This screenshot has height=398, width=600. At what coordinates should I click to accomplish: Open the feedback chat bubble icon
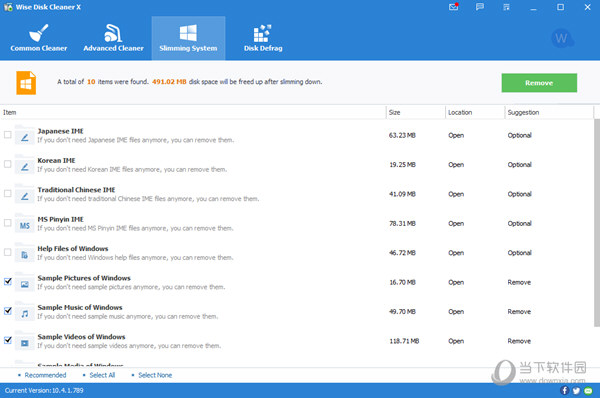479,7
